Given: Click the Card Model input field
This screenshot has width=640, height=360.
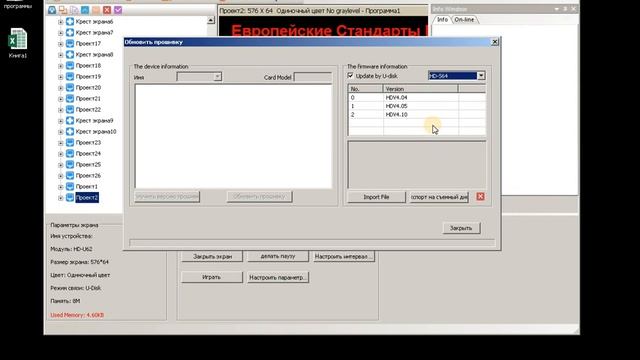Looking at the screenshot, I should [x=313, y=77].
